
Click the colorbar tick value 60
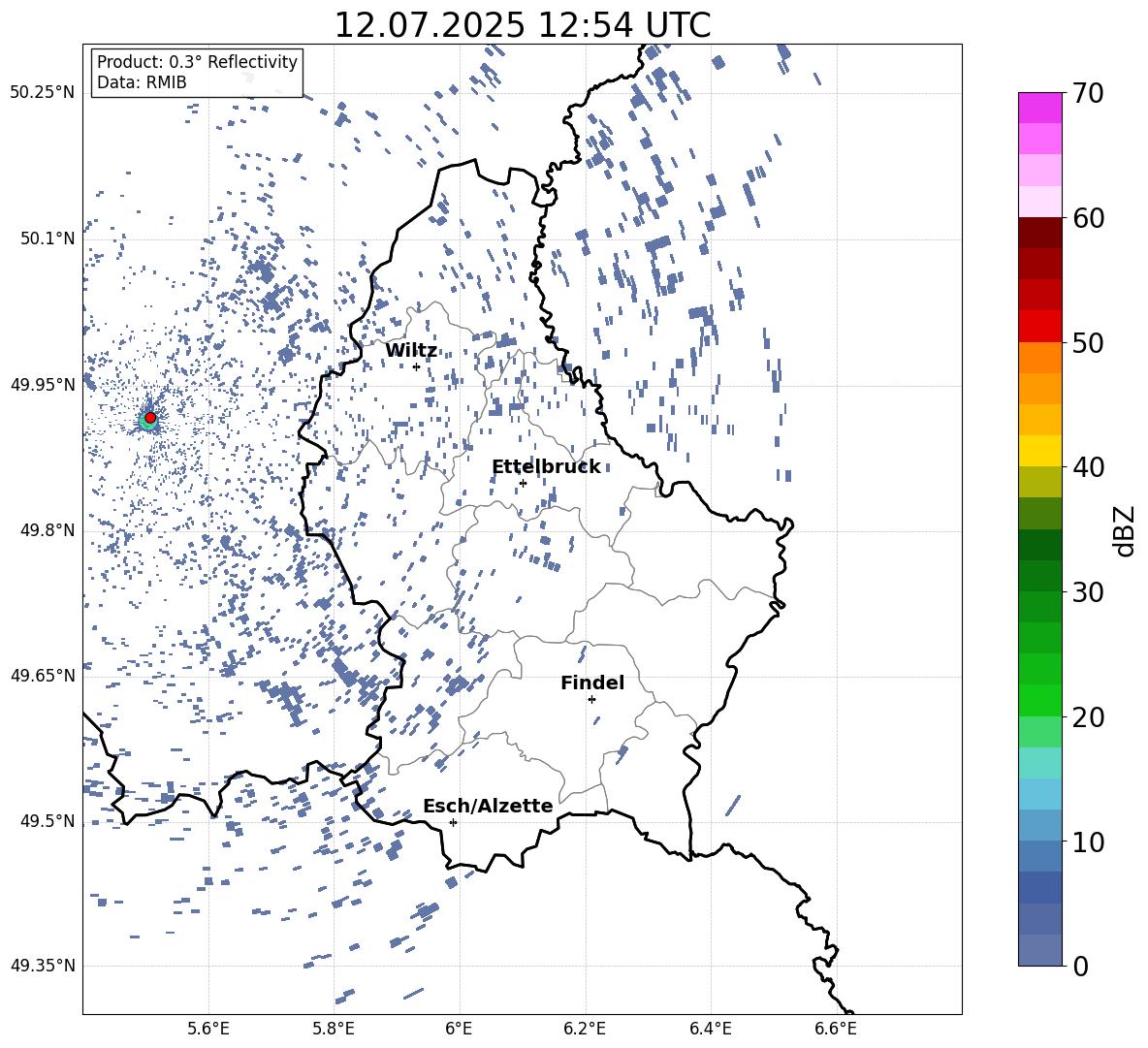pos(1088,218)
